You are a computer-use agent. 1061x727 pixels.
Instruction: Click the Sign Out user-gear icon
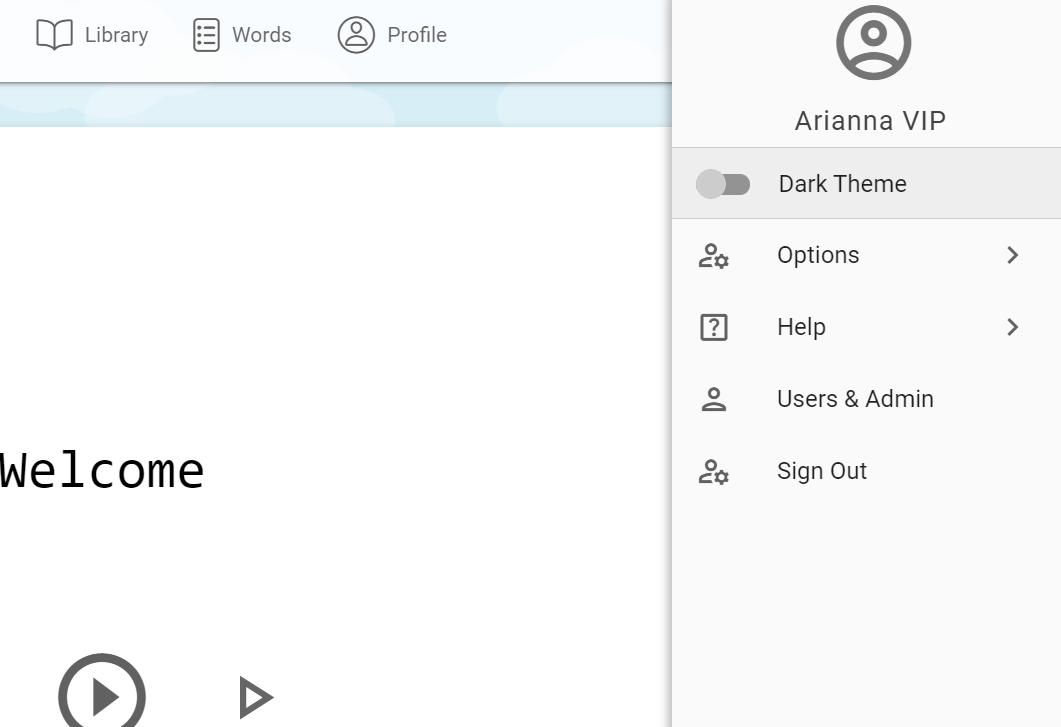(713, 472)
